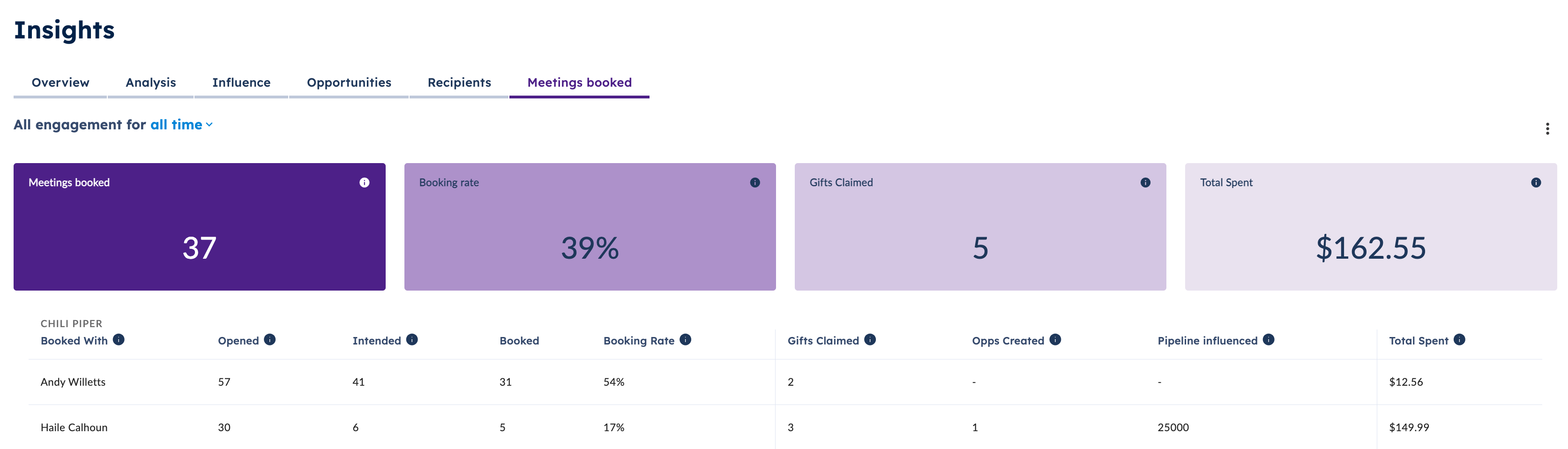
Task: Click info icon on Total Spent card
Action: pyautogui.click(x=1536, y=182)
